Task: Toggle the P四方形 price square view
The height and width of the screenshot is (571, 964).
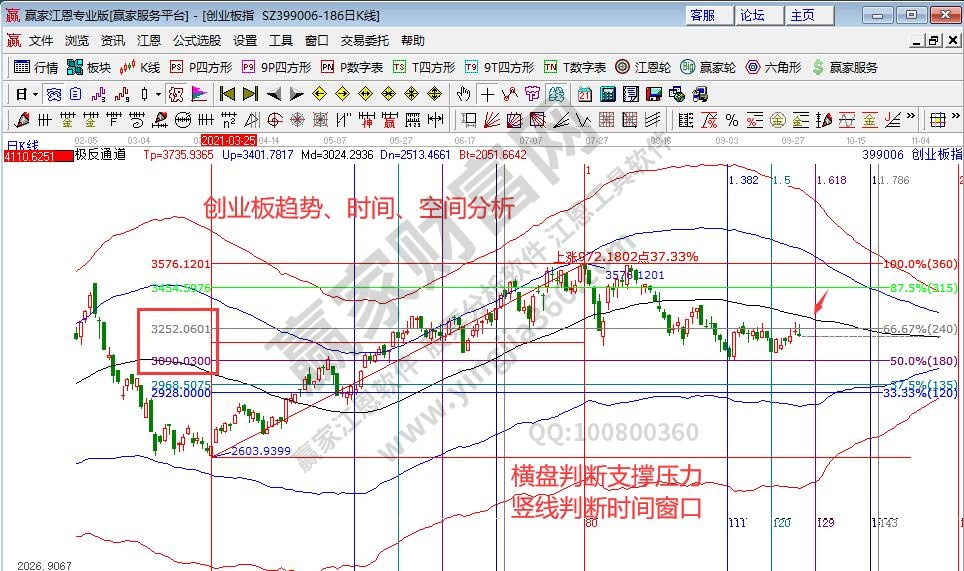Action: click(x=201, y=67)
